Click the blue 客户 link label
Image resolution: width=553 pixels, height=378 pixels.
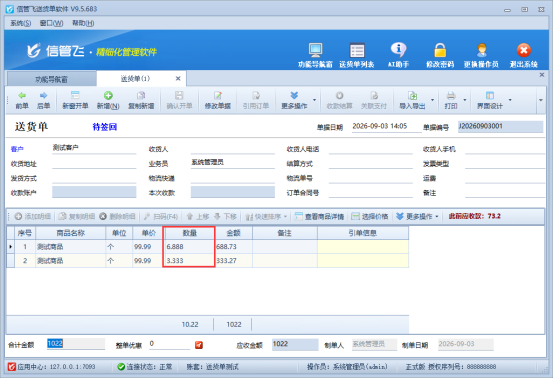point(17,149)
